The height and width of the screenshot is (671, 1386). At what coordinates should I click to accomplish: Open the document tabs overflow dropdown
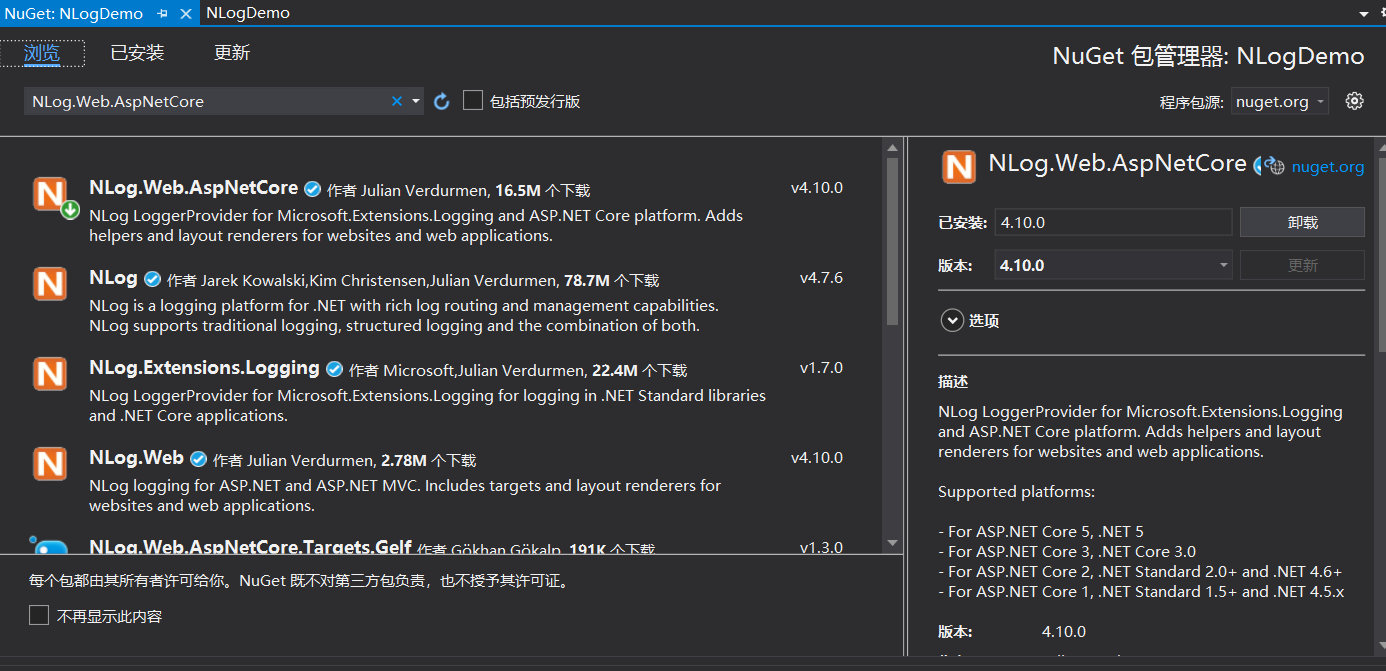(1364, 14)
